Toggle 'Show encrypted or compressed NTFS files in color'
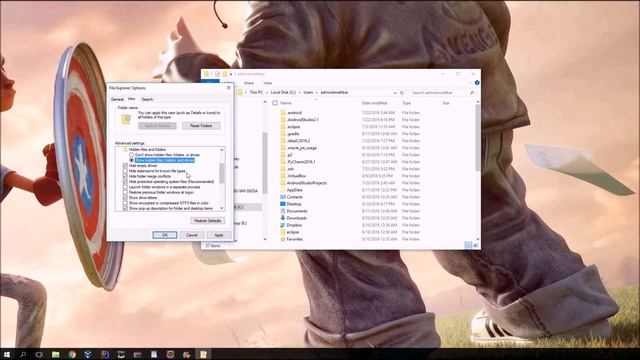640x360 pixels. (x=125, y=203)
